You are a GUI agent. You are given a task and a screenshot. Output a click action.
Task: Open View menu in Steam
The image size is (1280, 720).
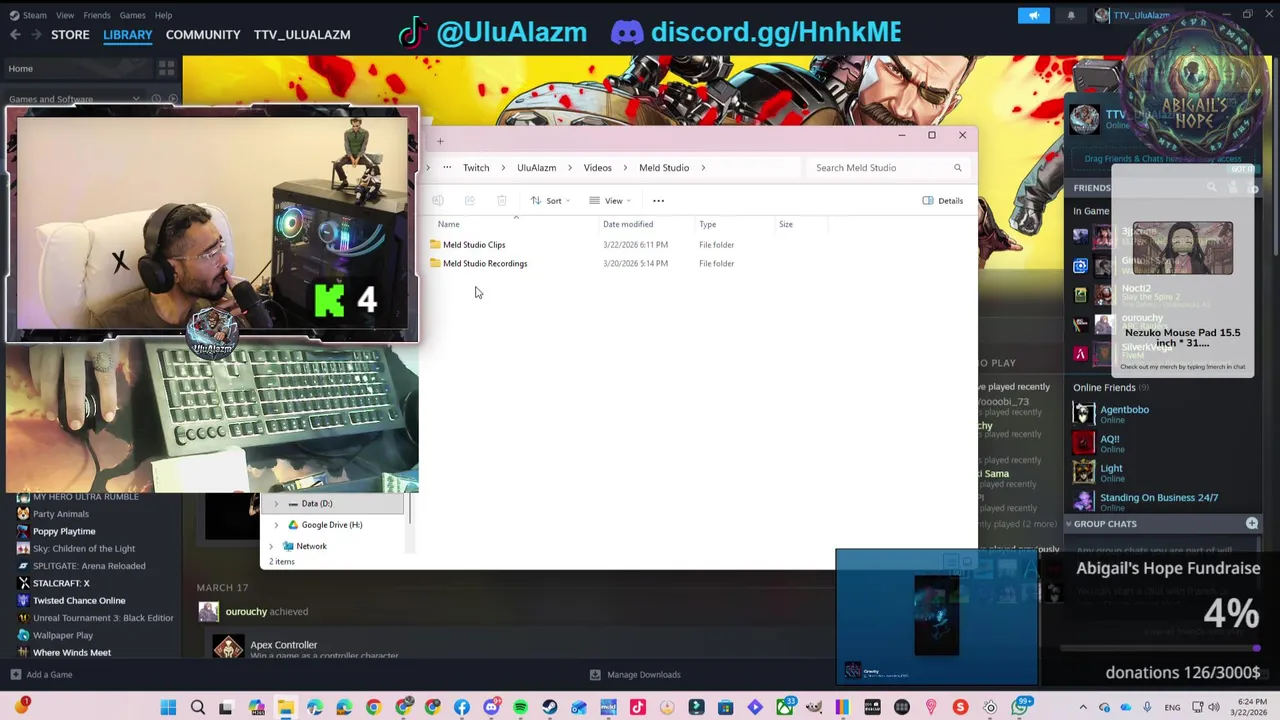click(x=64, y=15)
